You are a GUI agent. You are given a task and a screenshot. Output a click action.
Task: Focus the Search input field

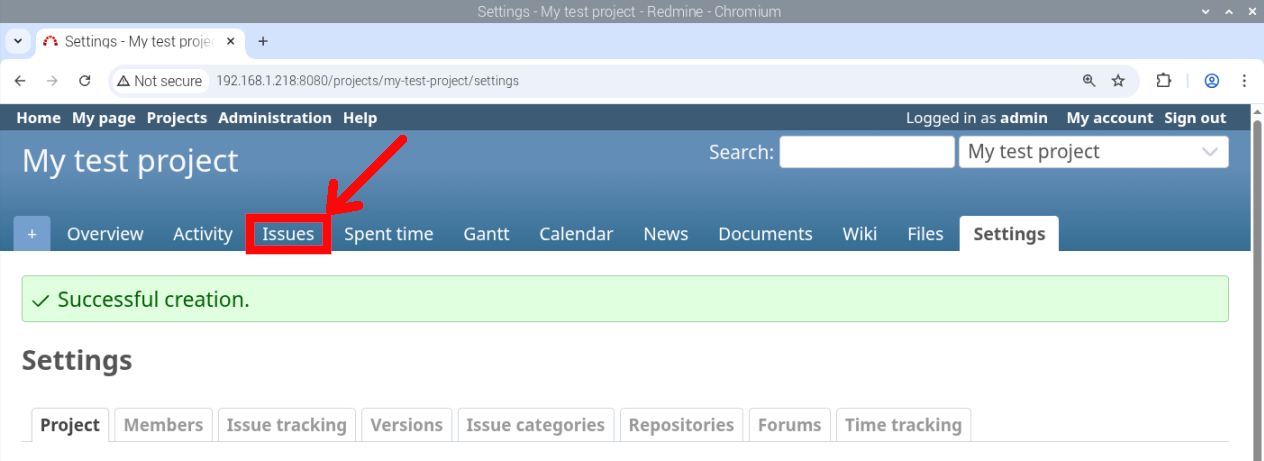click(867, 152)
